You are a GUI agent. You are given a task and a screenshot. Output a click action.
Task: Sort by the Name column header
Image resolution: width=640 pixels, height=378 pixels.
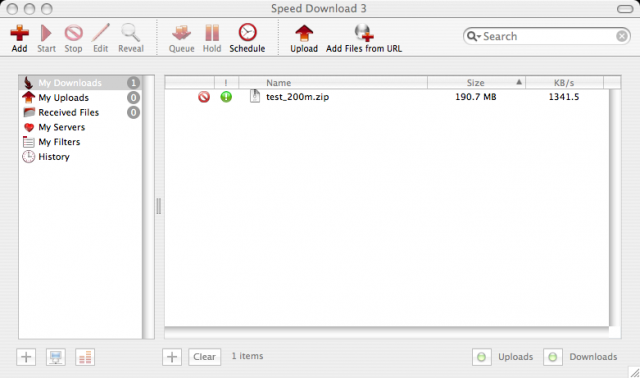(333, 82)
